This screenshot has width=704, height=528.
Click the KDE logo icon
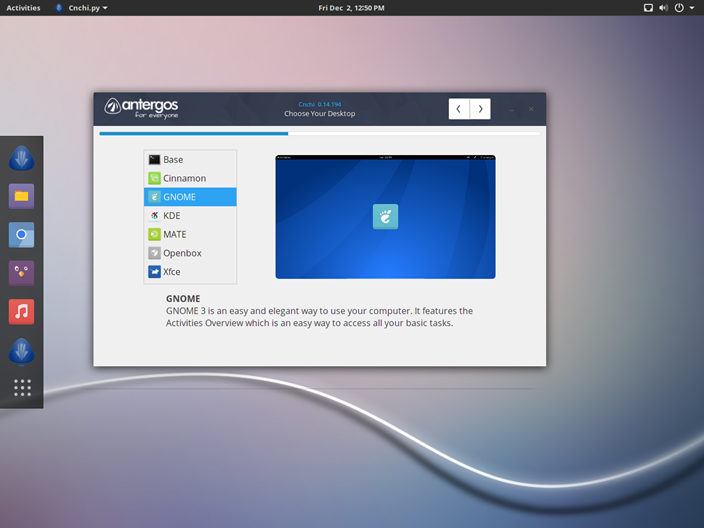tap(154, 216)
